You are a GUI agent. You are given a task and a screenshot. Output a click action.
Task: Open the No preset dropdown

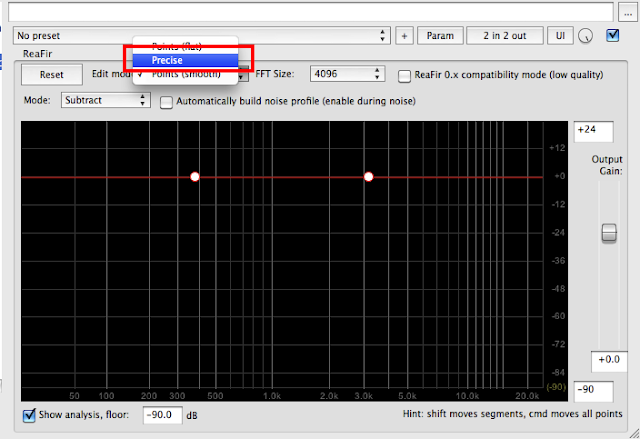tap(202, 36)
